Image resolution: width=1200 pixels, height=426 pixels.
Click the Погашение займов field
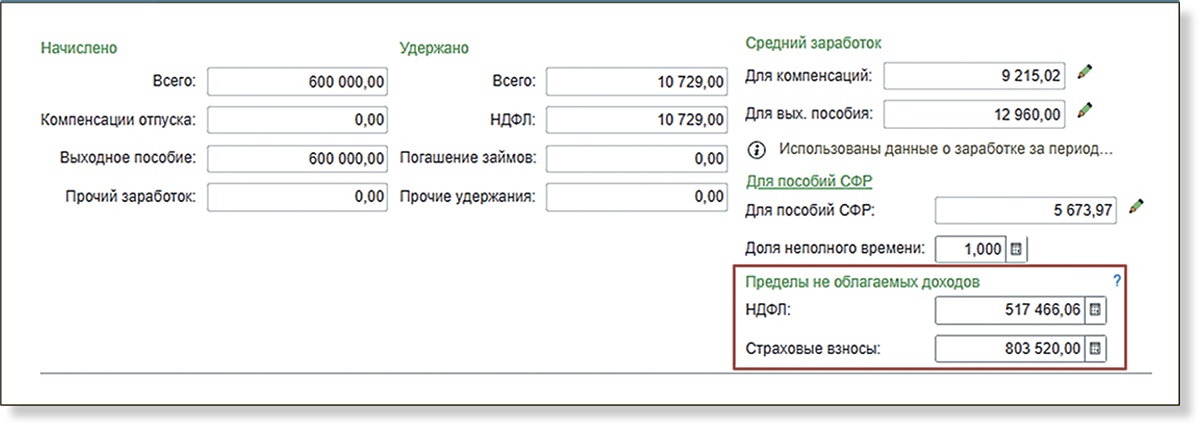[x=636, y=158]
